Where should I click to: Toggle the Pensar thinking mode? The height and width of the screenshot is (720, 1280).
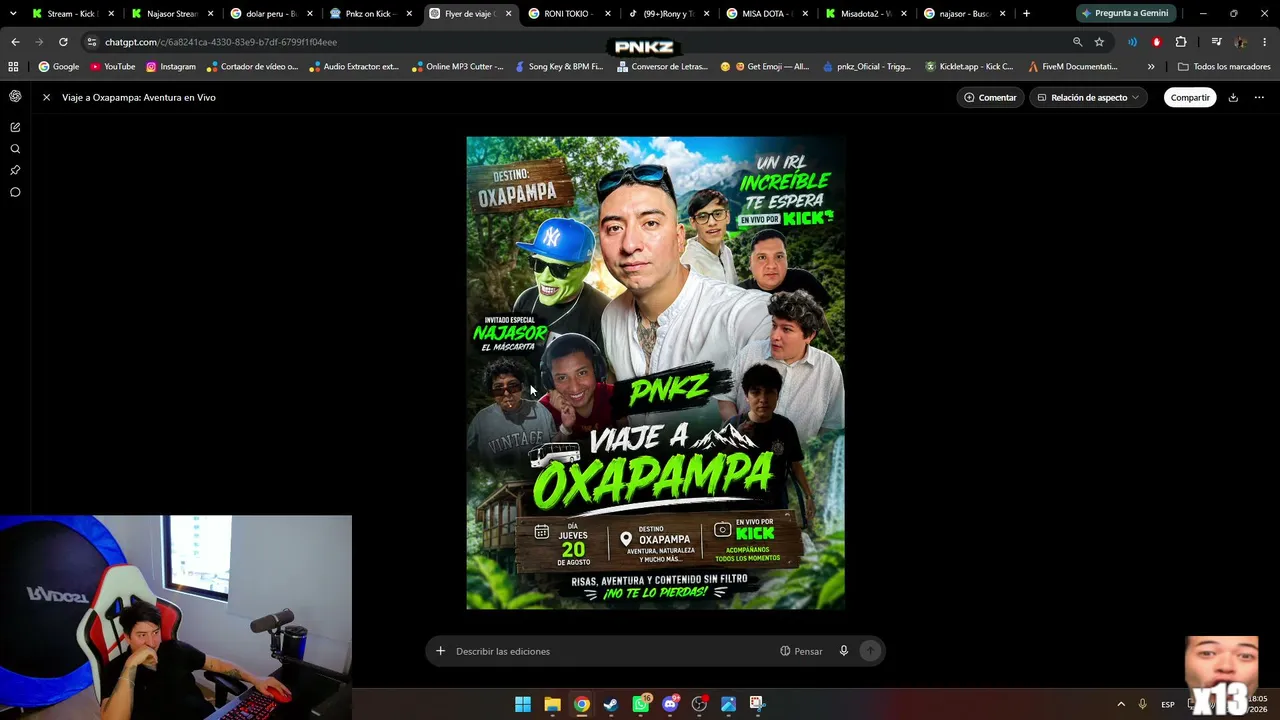[801, 651]
